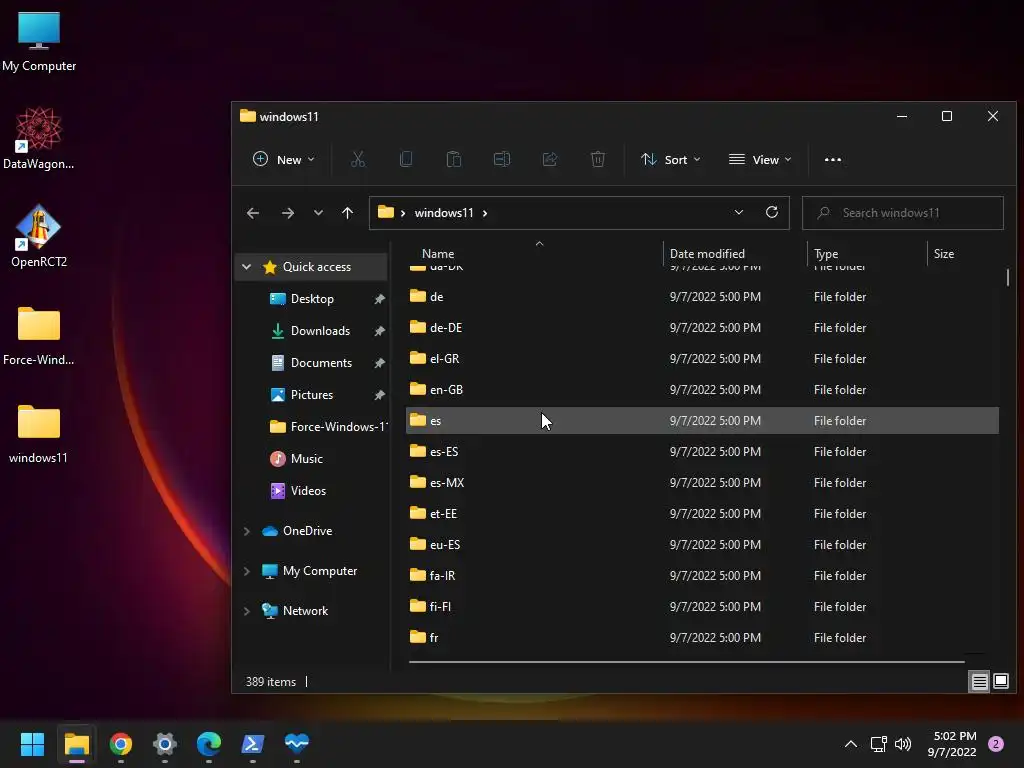Viewport: 1024px width, 768px height.
Task: Sort by the Type column header
Action: (825, 253)
